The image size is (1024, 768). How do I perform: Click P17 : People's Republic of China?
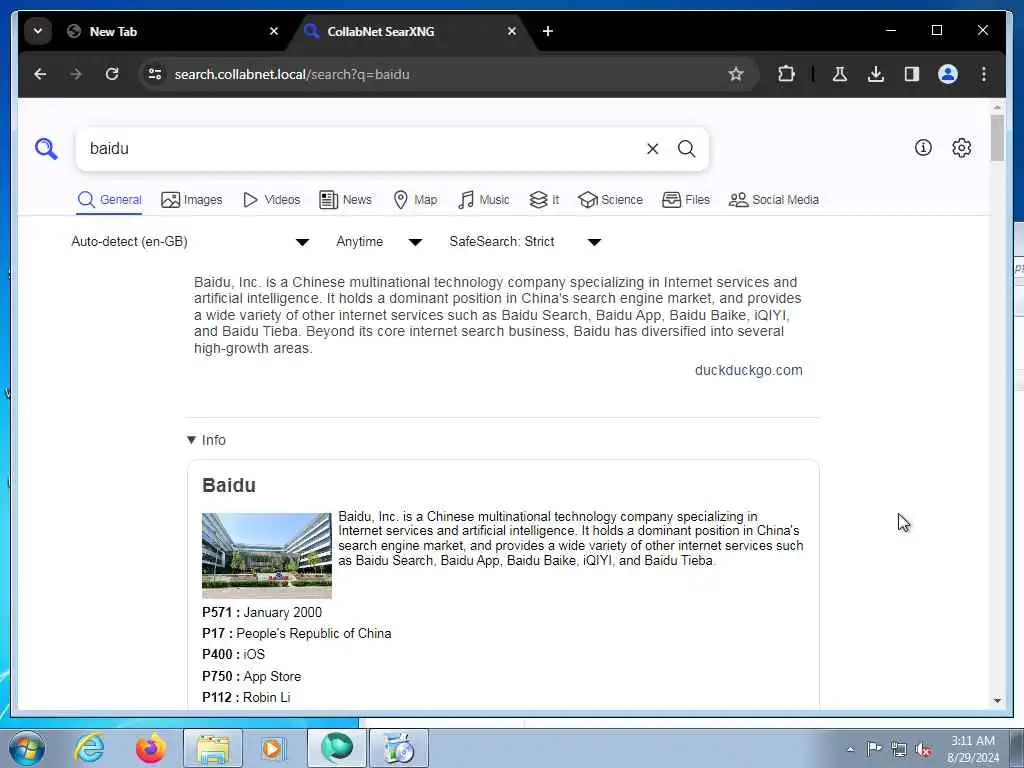[296, 633]
